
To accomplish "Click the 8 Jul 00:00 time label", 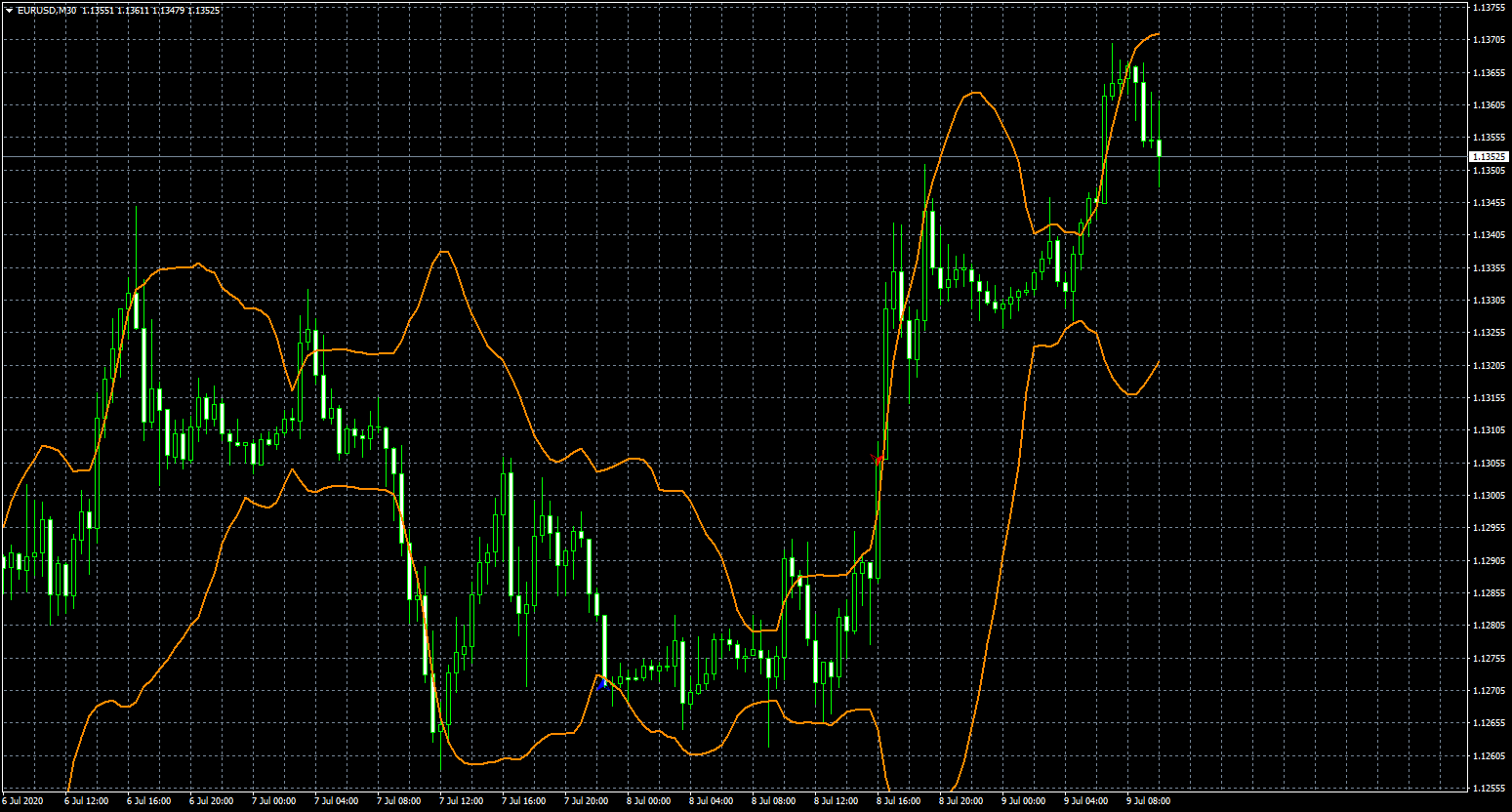I will (x=648, y=801).
